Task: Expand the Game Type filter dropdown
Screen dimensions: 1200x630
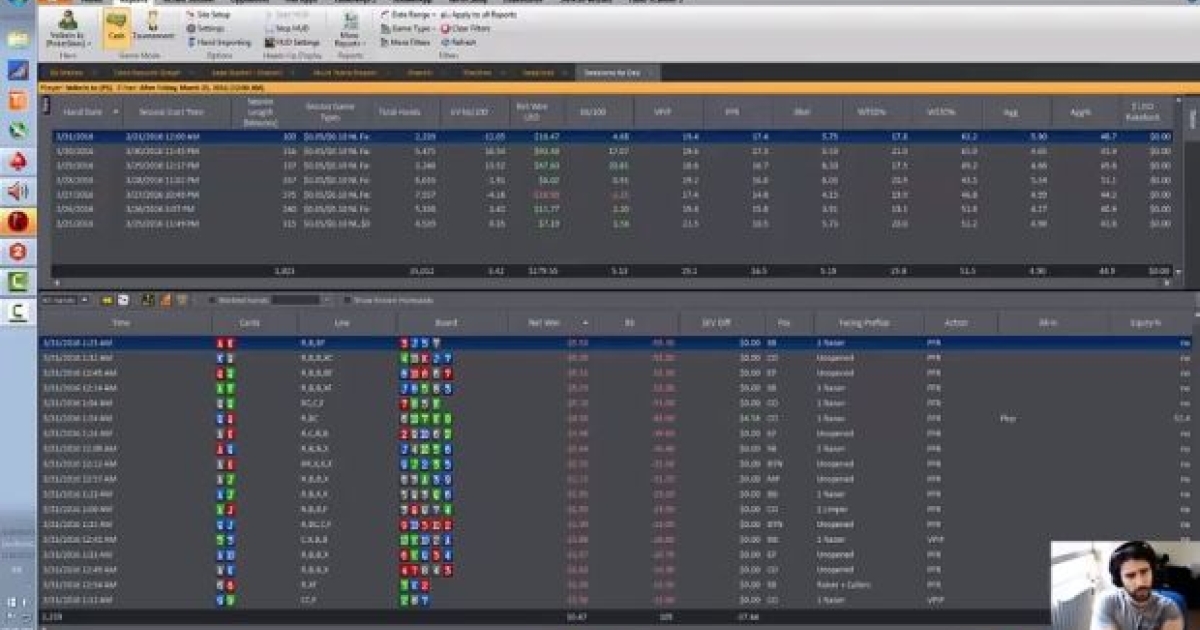Action: (x=407, y=29)
